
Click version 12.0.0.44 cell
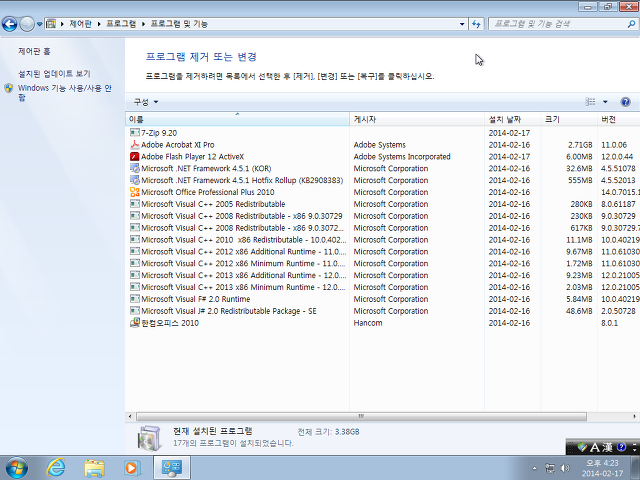click(617, 156)
